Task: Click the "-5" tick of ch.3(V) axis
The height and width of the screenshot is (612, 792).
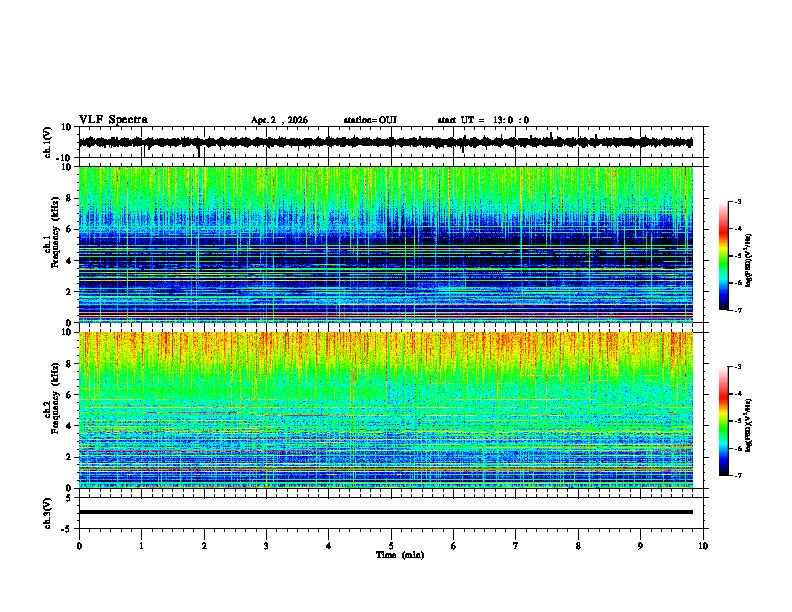Action: pyautogui.click(x=67, y=529)
